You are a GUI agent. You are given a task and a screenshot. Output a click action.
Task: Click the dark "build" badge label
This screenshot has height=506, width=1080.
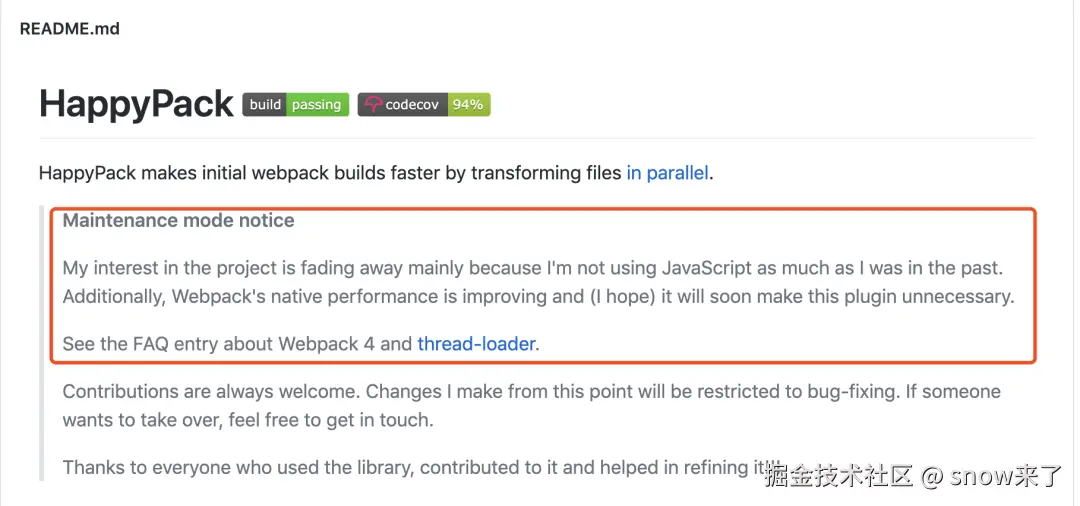265,104
